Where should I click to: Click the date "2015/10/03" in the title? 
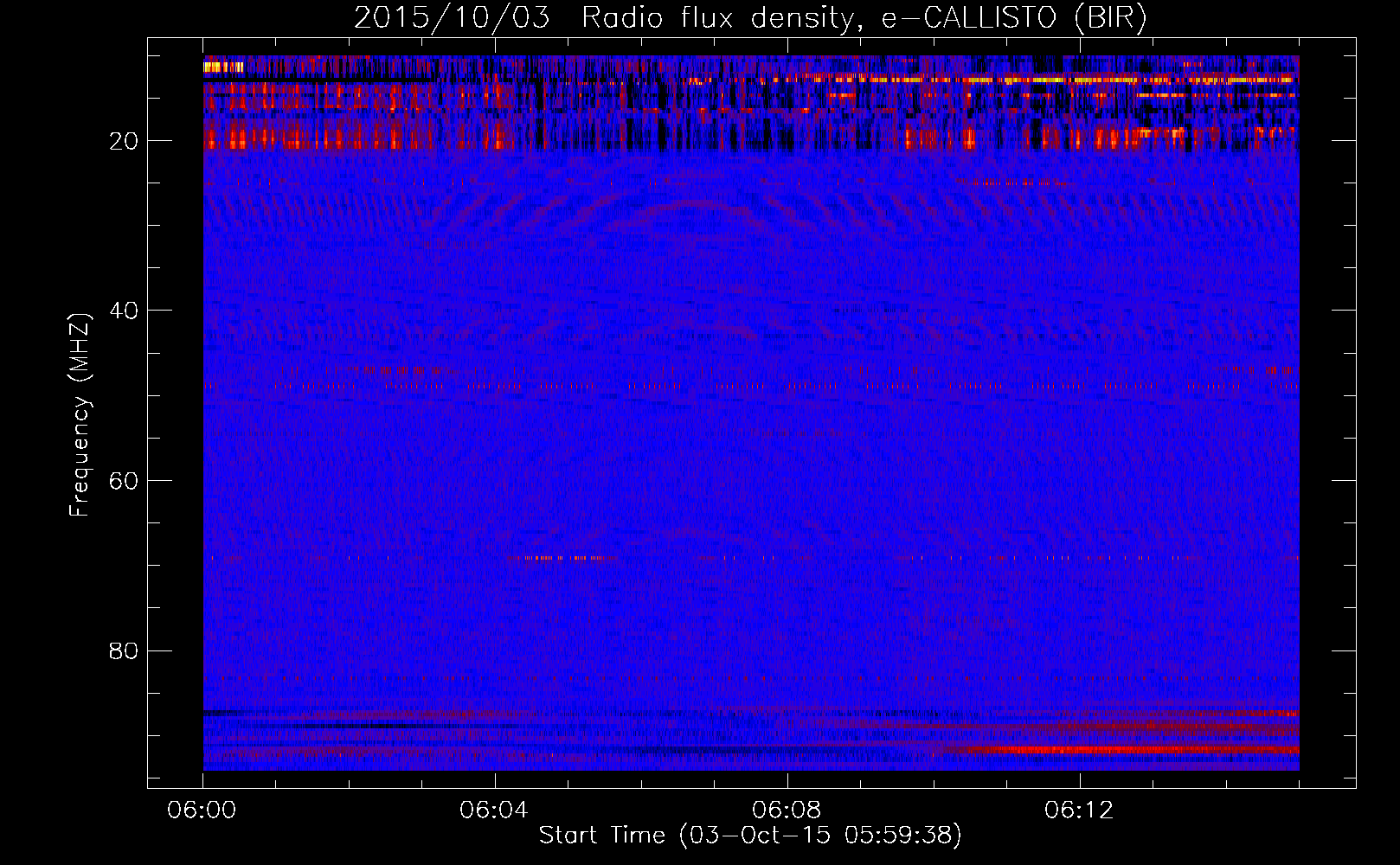pyautogui.click(x=452, y=18)
